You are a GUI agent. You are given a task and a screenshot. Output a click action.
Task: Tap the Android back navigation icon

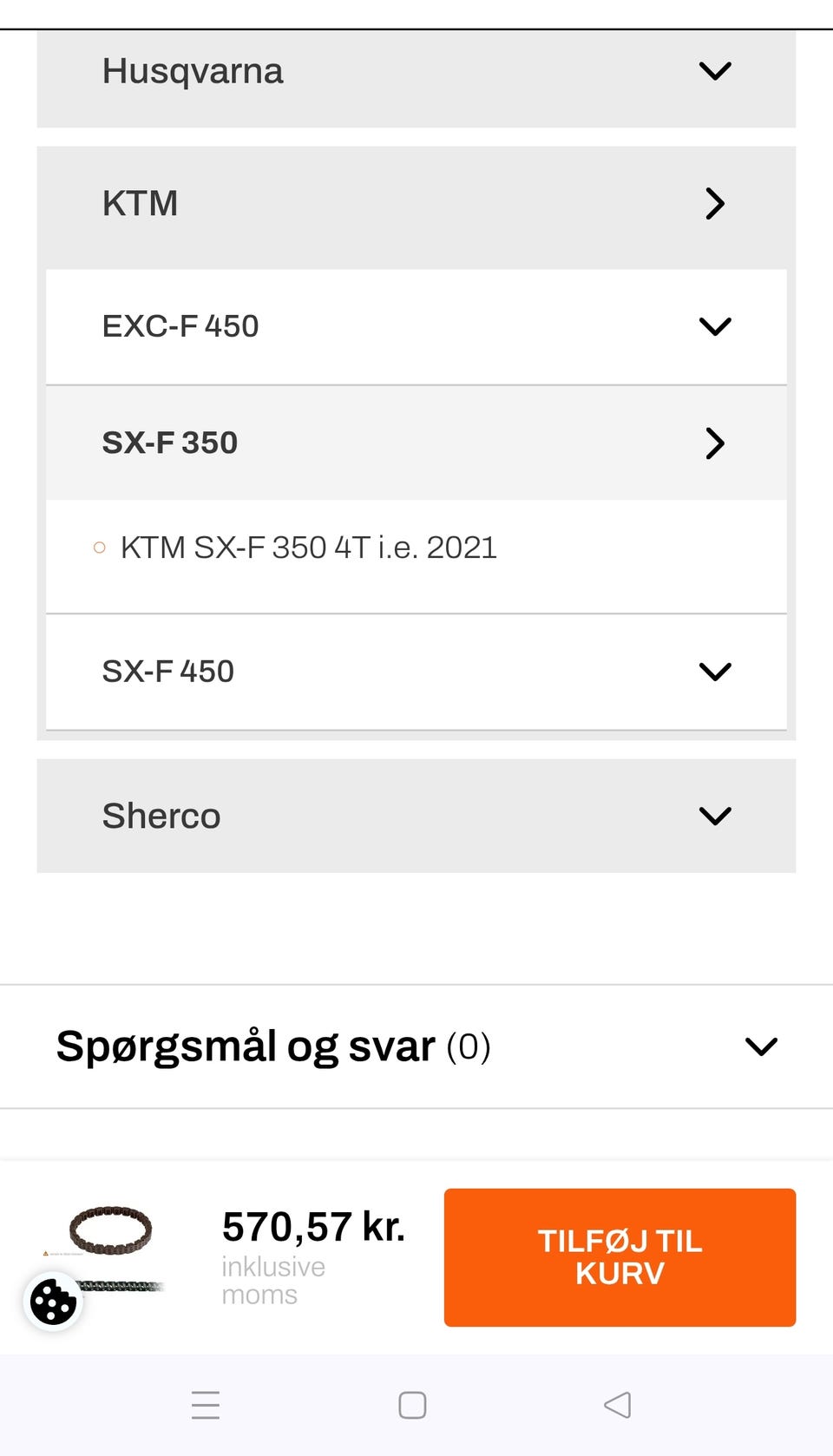pos(617,1405)
